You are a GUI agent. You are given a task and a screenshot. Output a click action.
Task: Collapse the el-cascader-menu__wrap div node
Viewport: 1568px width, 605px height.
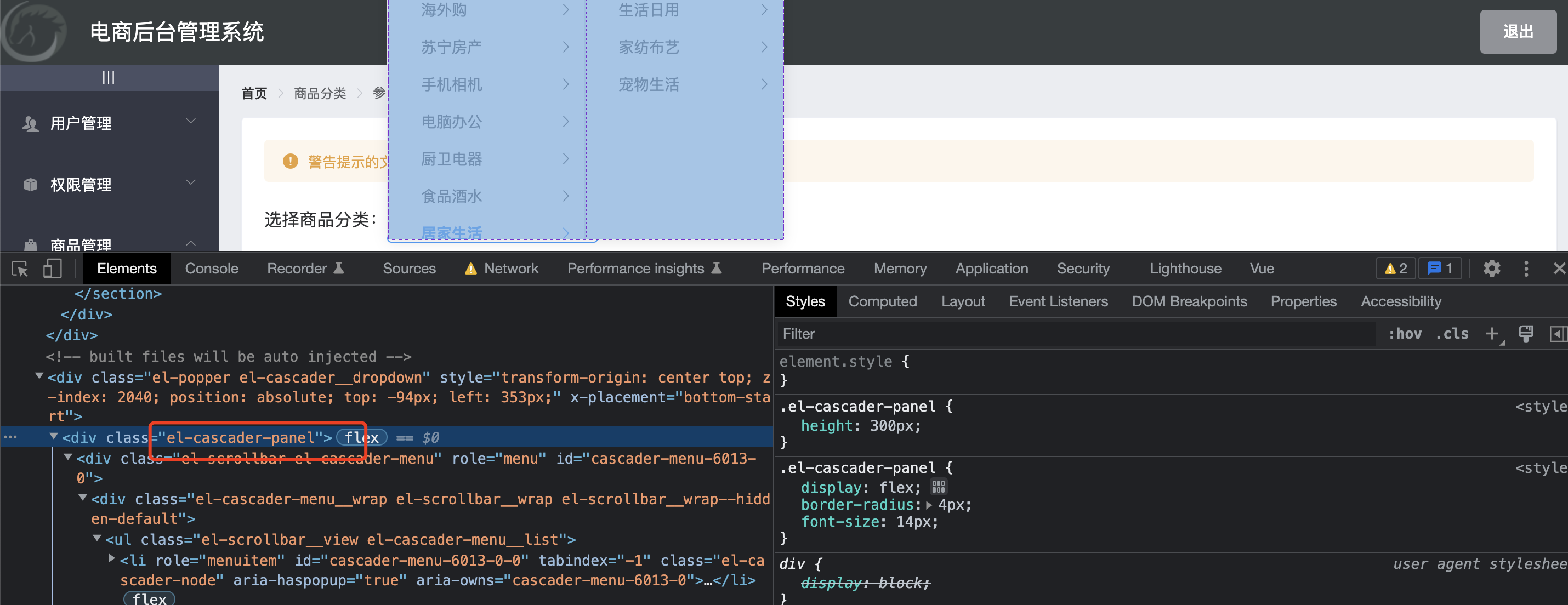(83, 498)
